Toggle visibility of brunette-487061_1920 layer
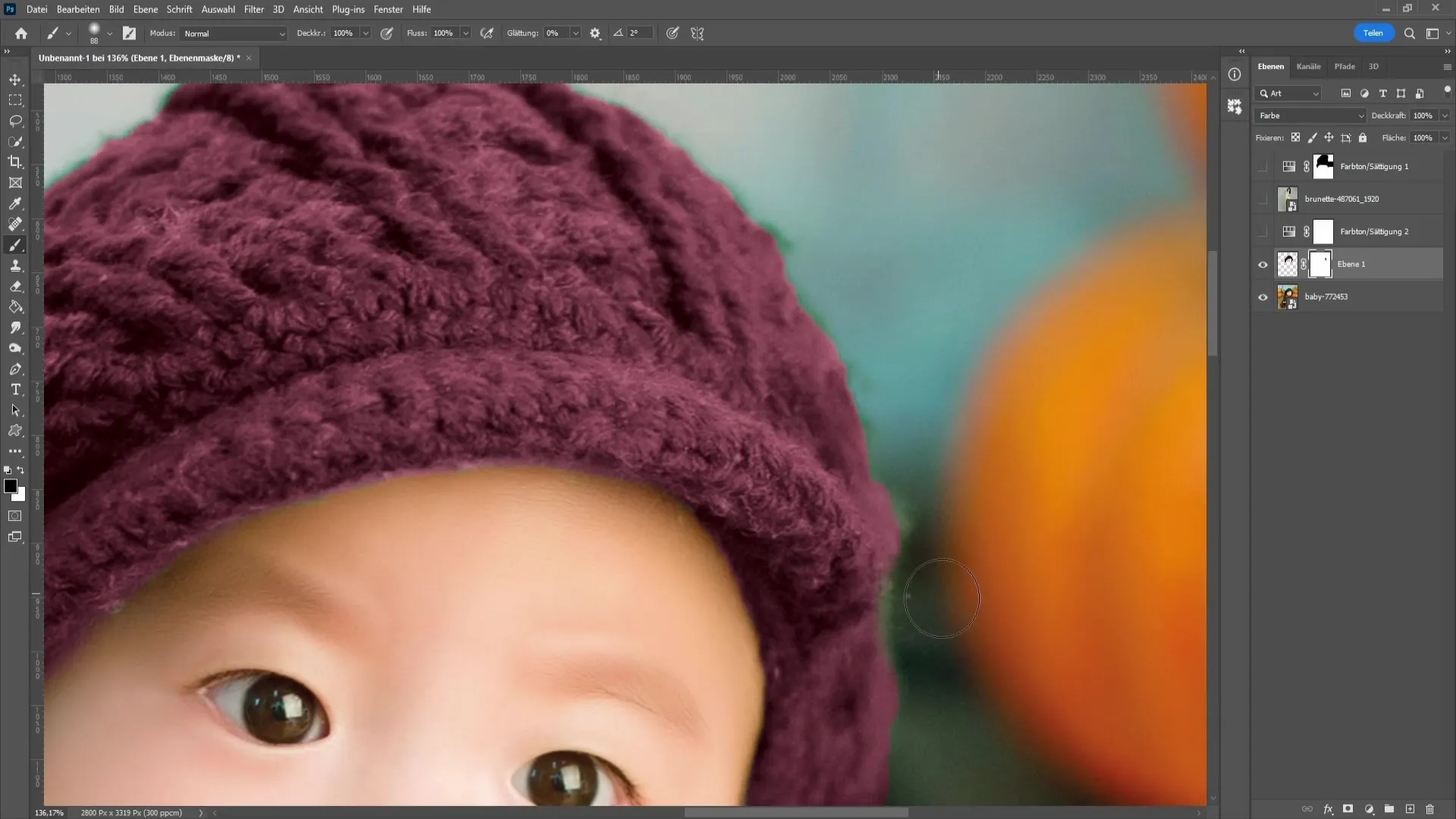This screenshot has height=819, width=1456. point(1263,199)
